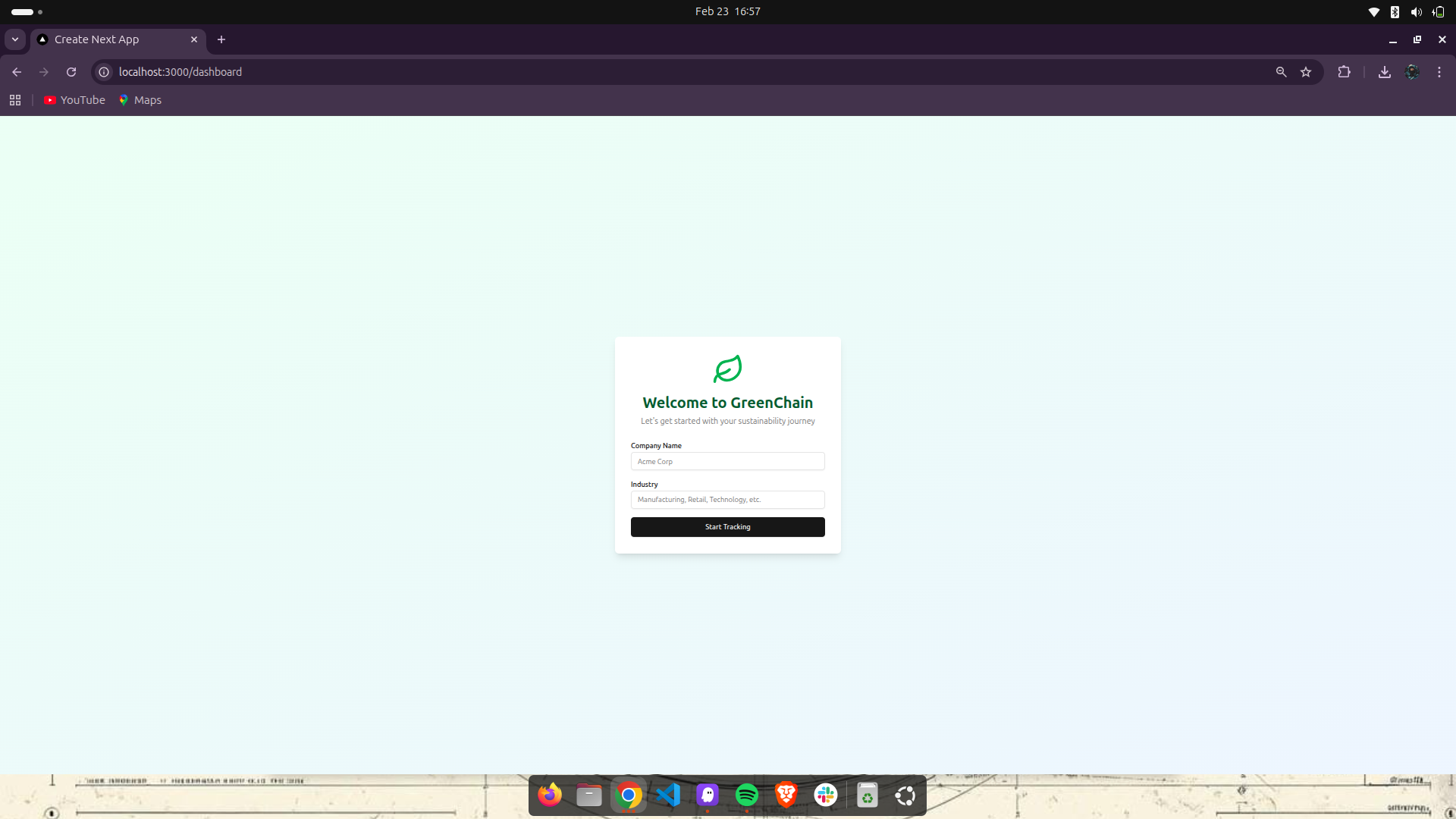Focus the Company Name input field

[x=727, y=461]
